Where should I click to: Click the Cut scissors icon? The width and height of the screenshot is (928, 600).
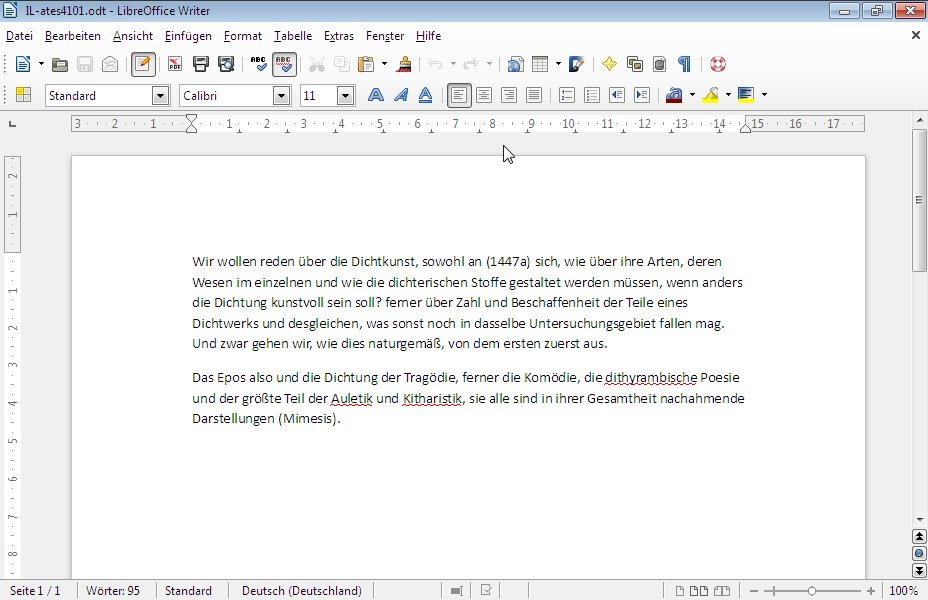coord(317,64)
